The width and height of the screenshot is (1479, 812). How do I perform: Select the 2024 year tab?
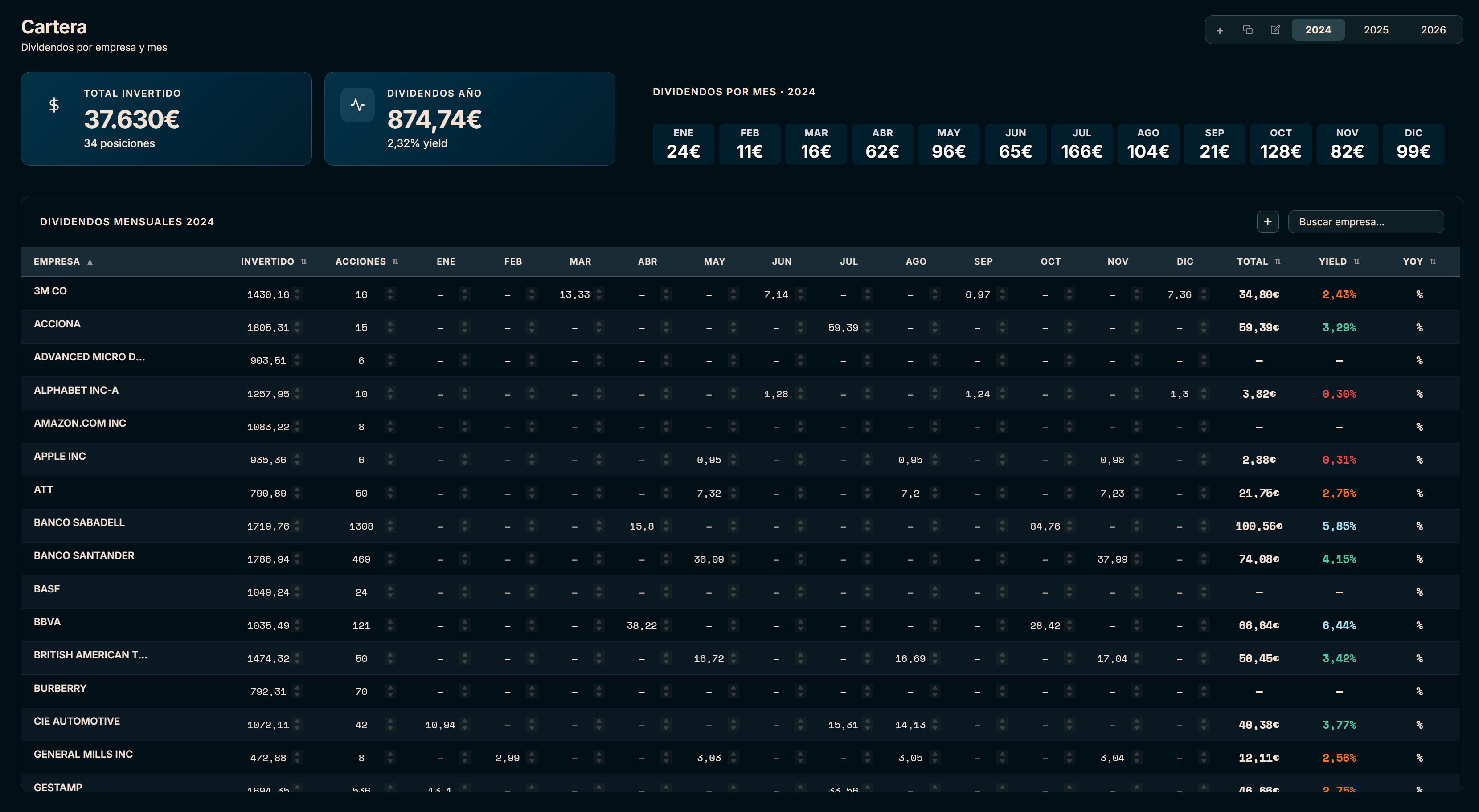tap(1318, 30)
